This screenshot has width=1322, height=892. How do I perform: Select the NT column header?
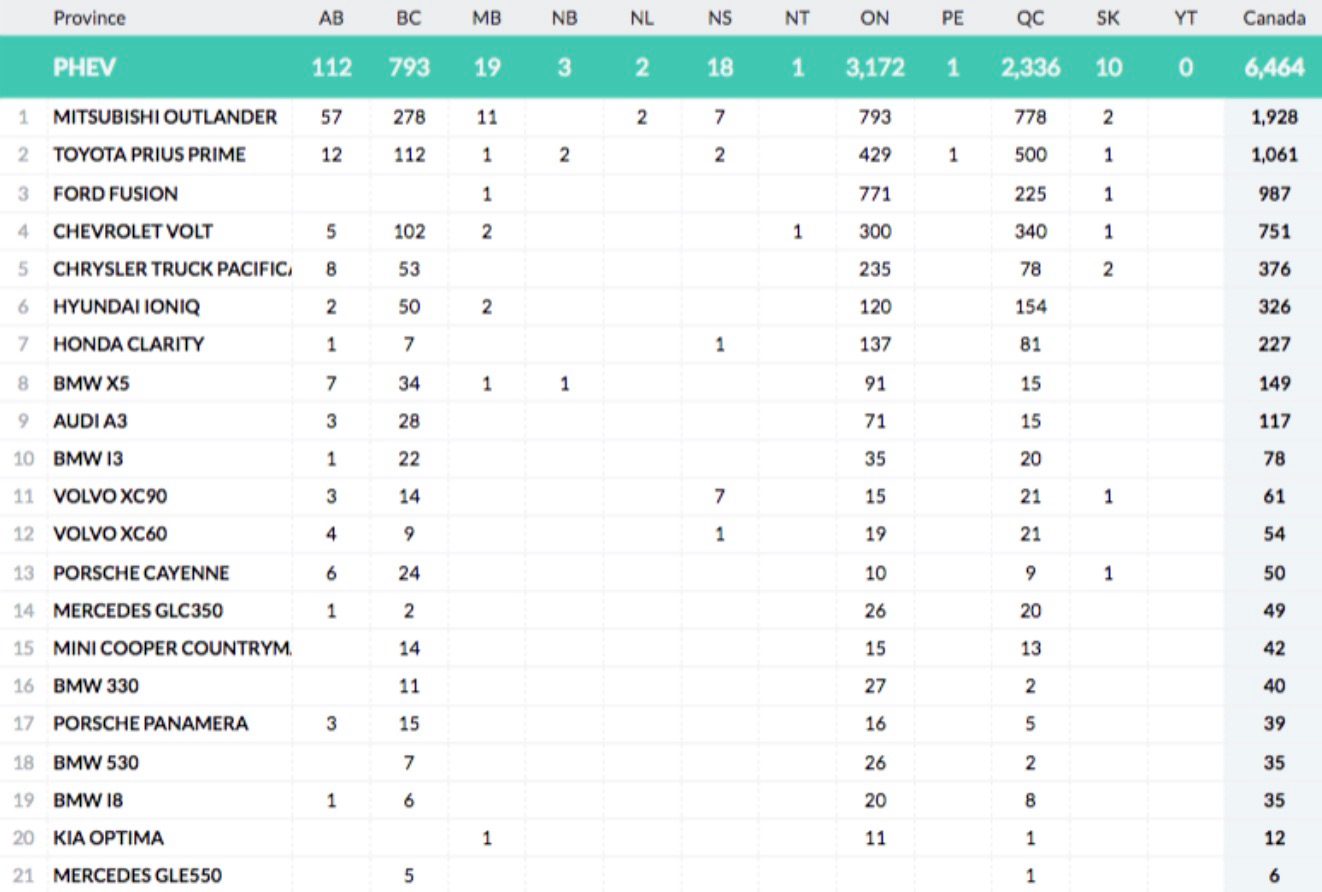click(797, 18)
